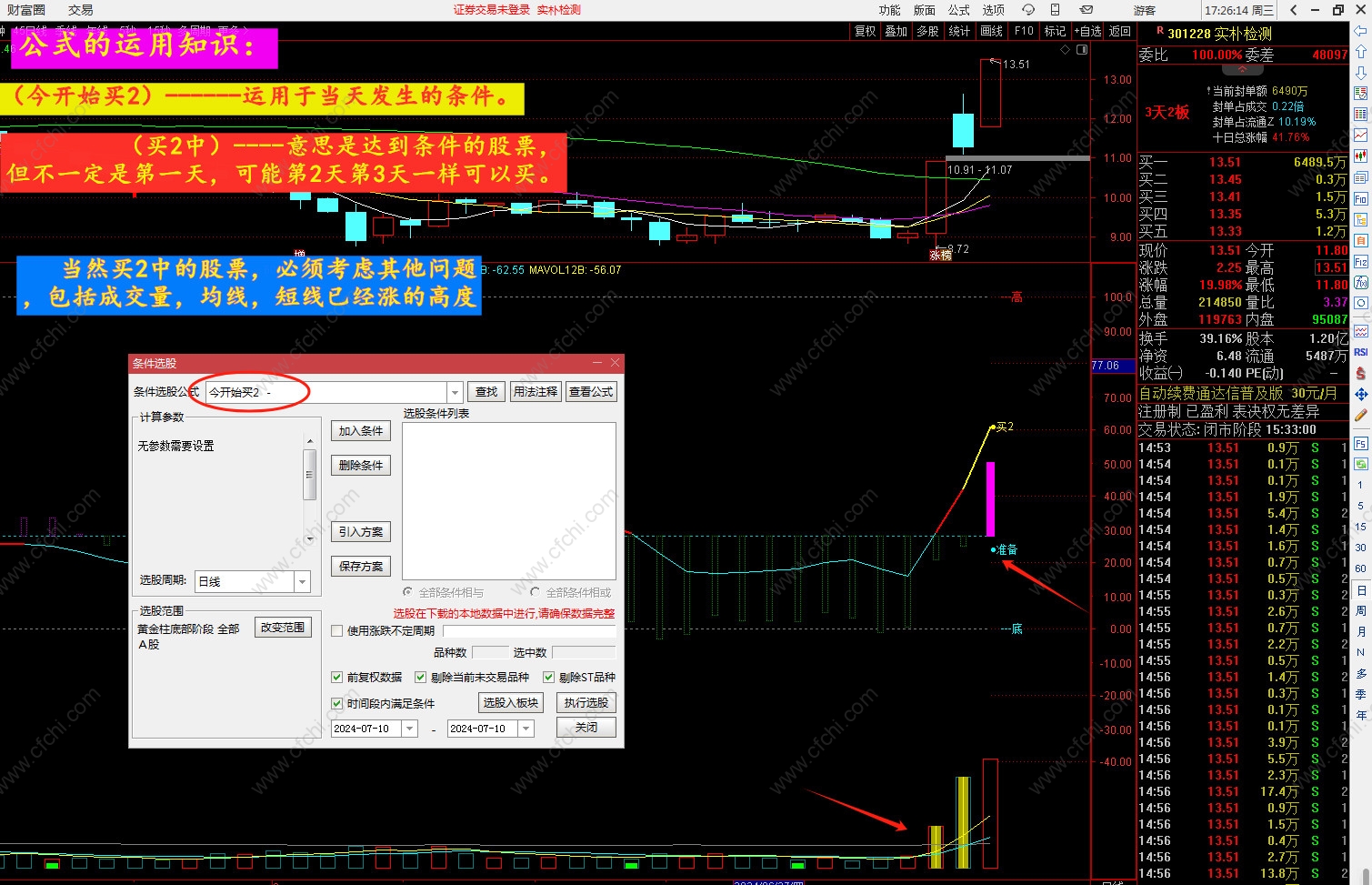
Task: Click the trend line chart sidebar icon
Action: click(x=1361, y=135)
